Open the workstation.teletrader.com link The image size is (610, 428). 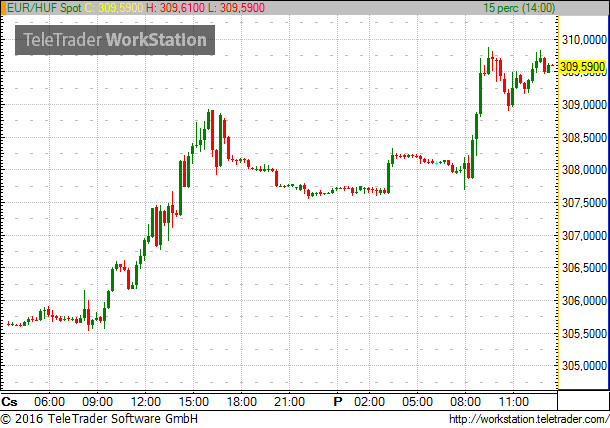tap(529, 419)
